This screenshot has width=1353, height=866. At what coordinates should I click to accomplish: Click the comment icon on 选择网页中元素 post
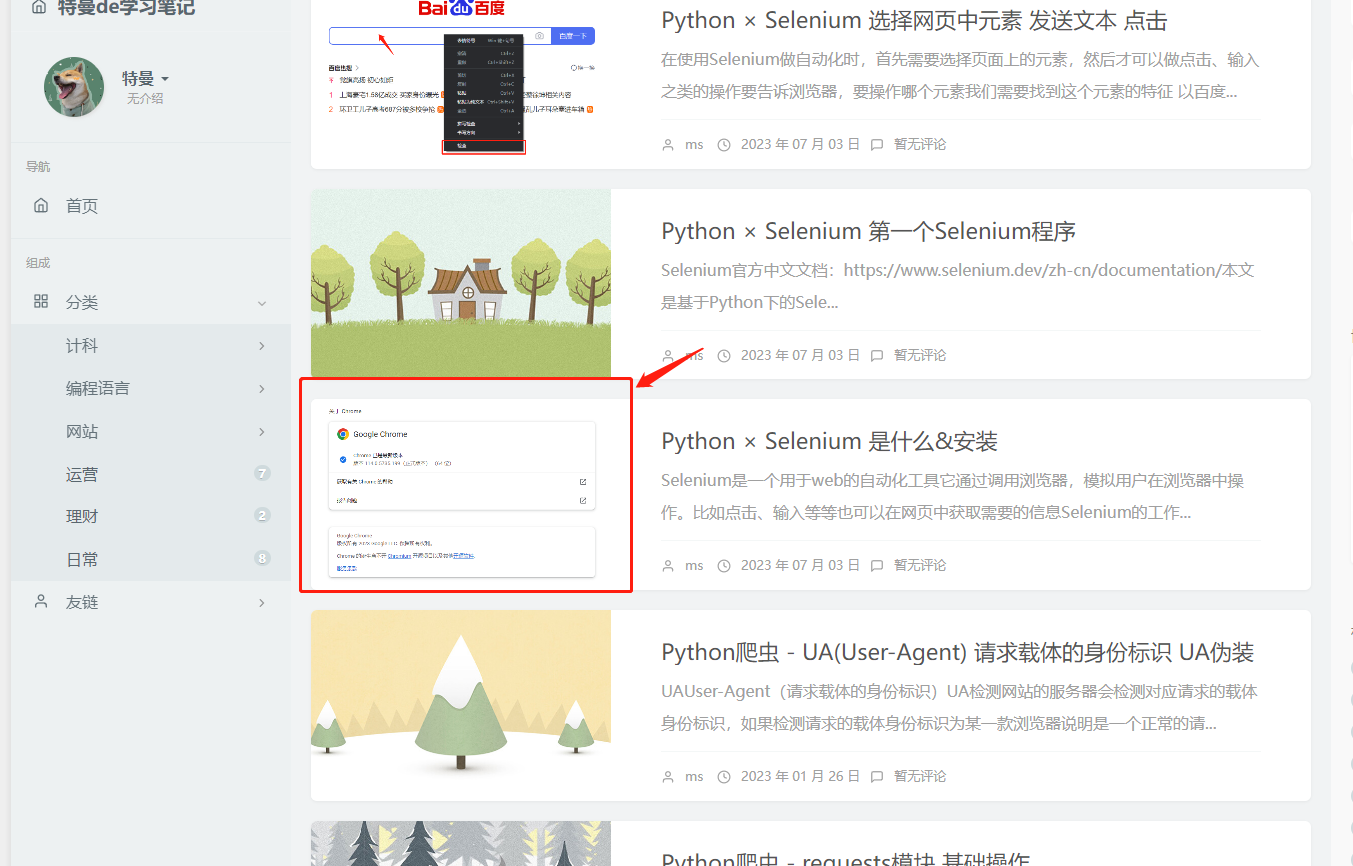click(877, 144)
